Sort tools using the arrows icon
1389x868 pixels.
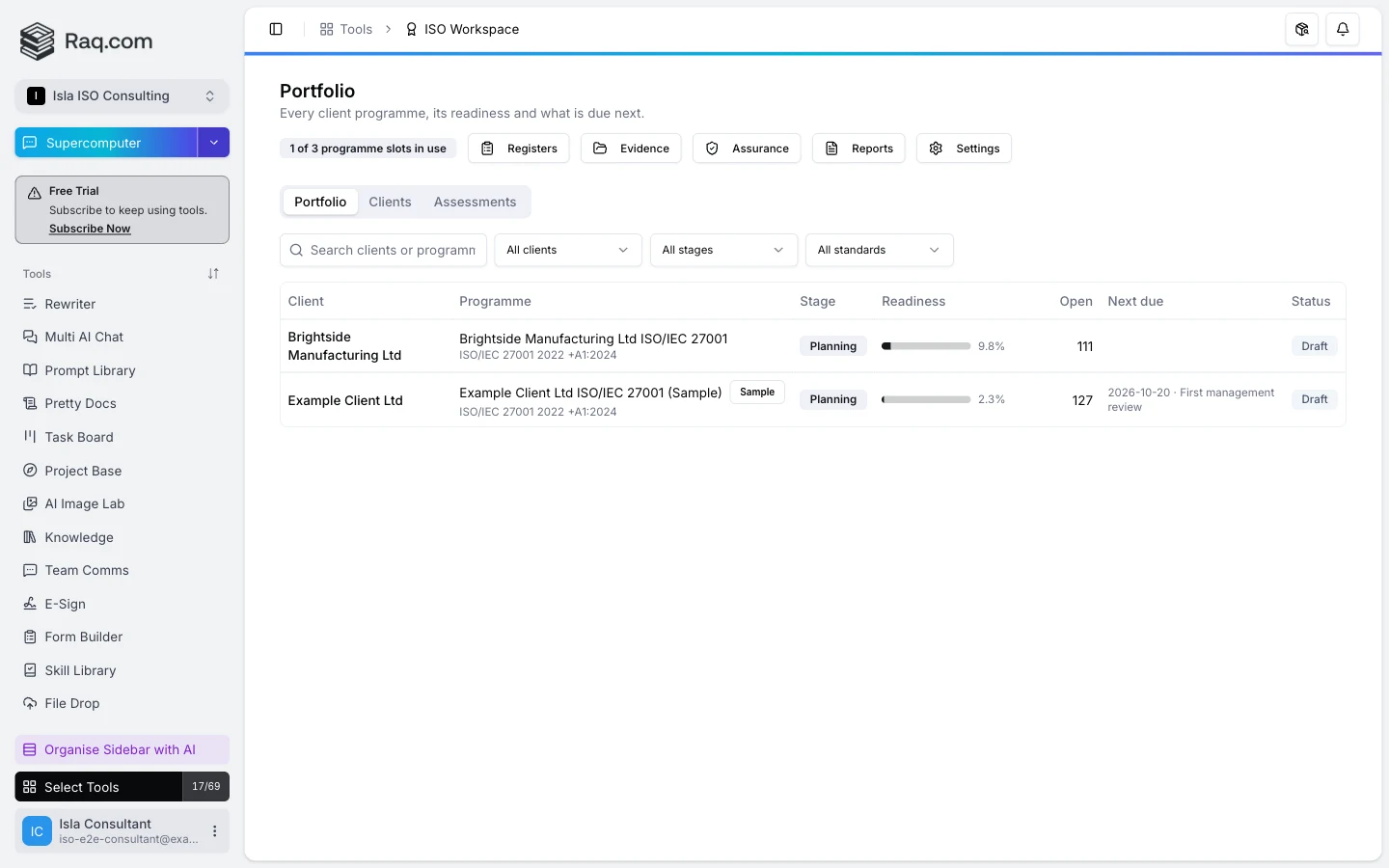[x=213, y=274]
